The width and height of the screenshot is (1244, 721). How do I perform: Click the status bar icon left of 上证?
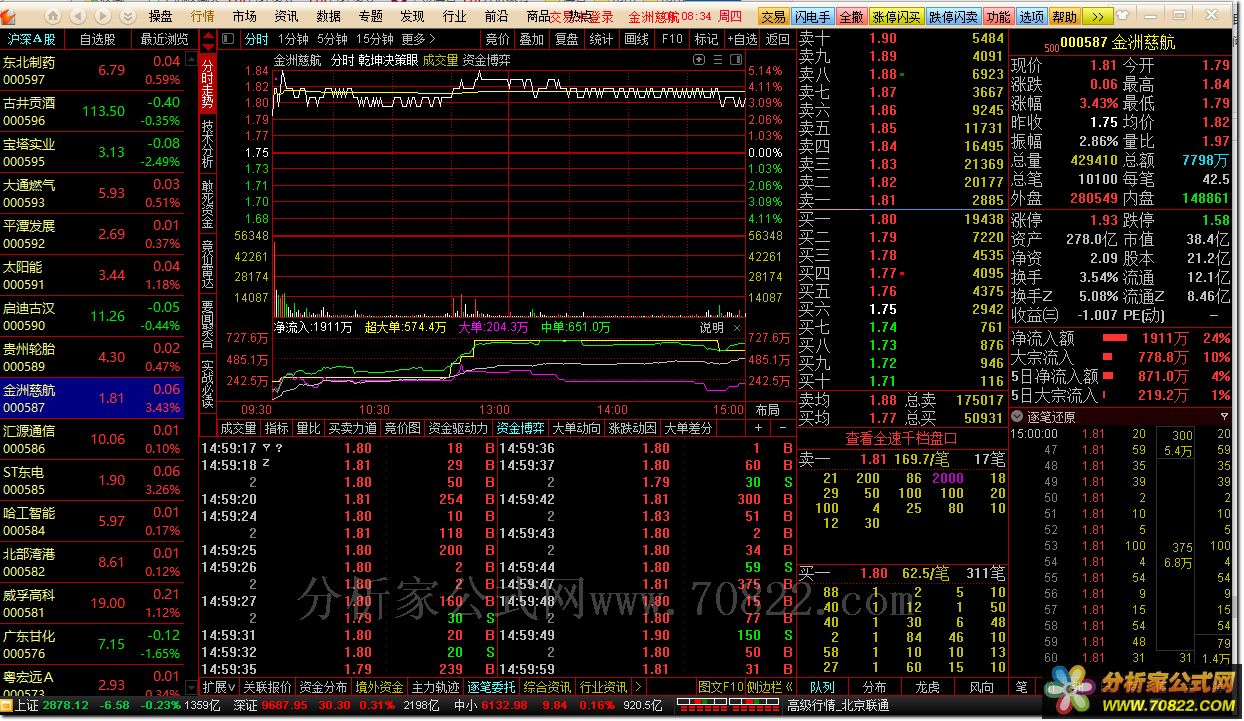pos(7,705)
